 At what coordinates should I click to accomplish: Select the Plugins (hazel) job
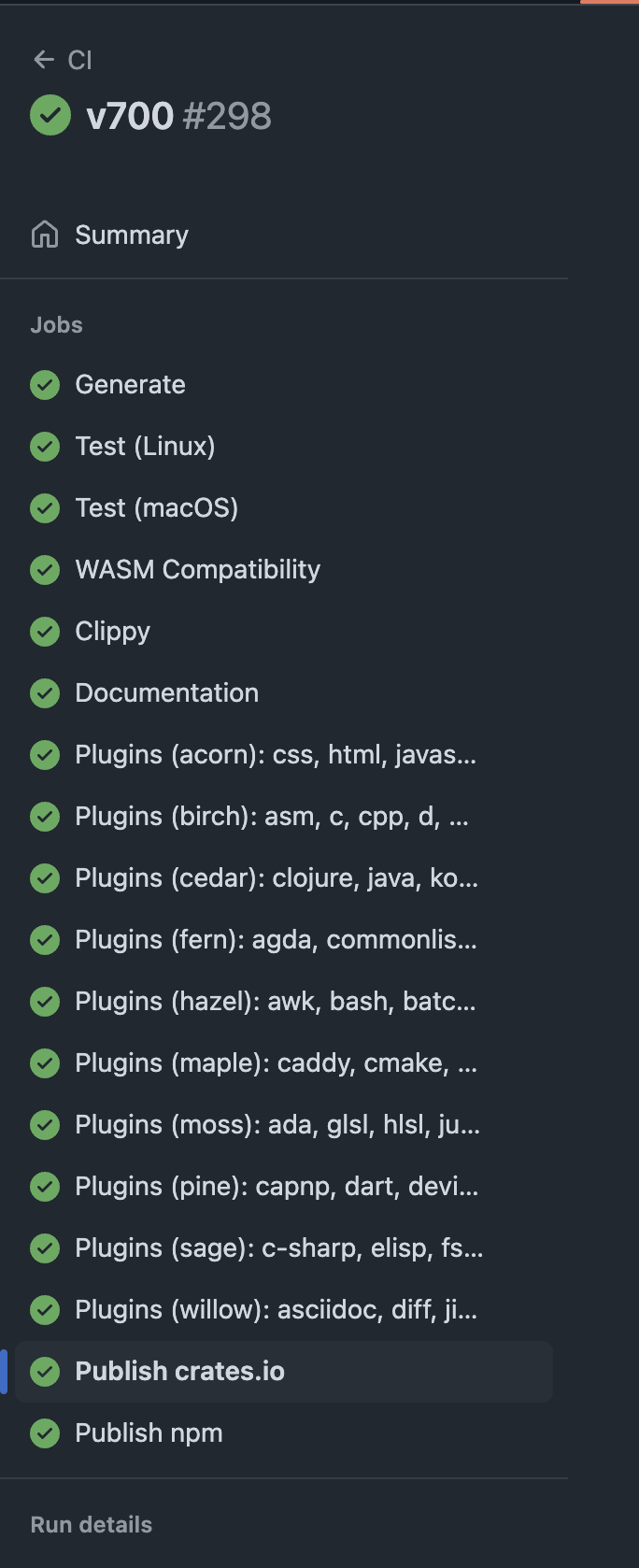(276, 1001)
